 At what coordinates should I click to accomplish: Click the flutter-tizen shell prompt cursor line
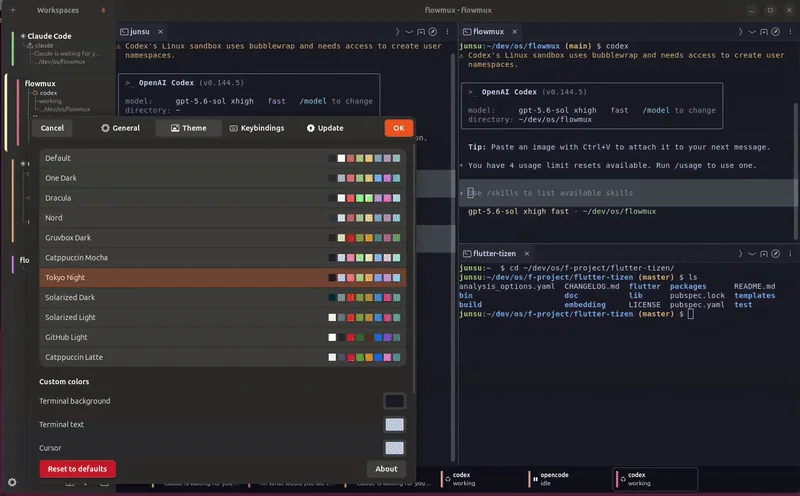pyautogui.click(x=577, y=314)
